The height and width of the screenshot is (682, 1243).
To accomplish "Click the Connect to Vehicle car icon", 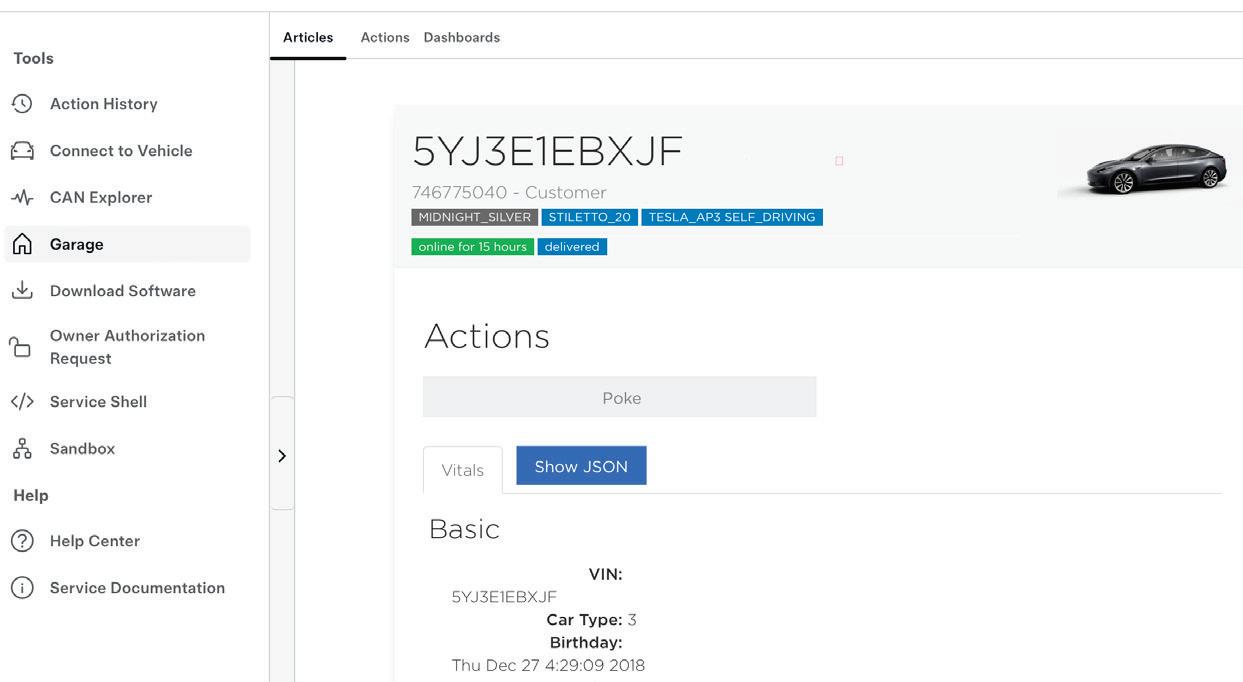I will pos(22,150).
